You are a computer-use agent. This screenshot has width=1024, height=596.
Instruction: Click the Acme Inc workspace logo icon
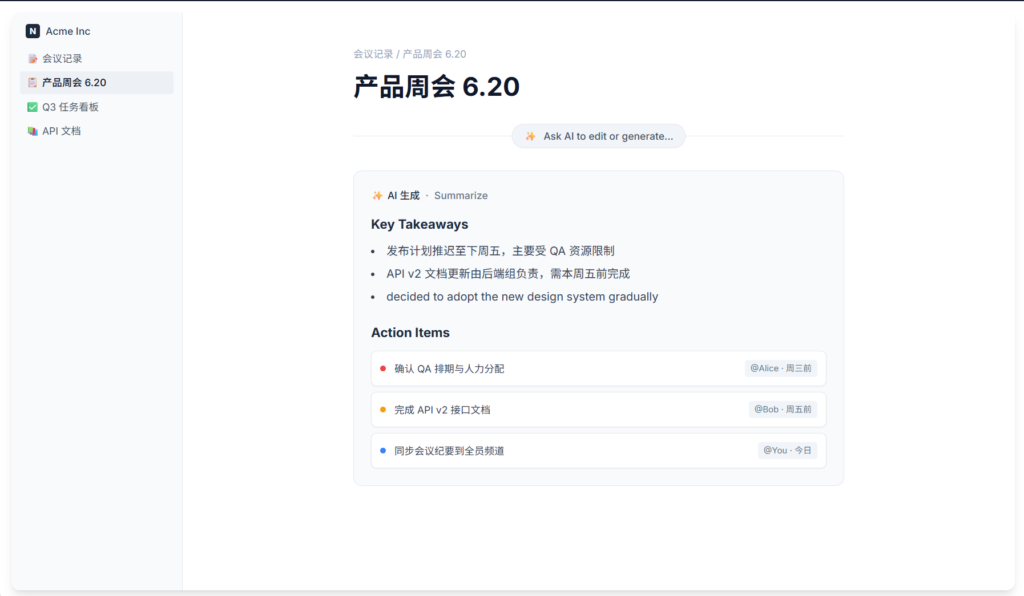(33, 31)
